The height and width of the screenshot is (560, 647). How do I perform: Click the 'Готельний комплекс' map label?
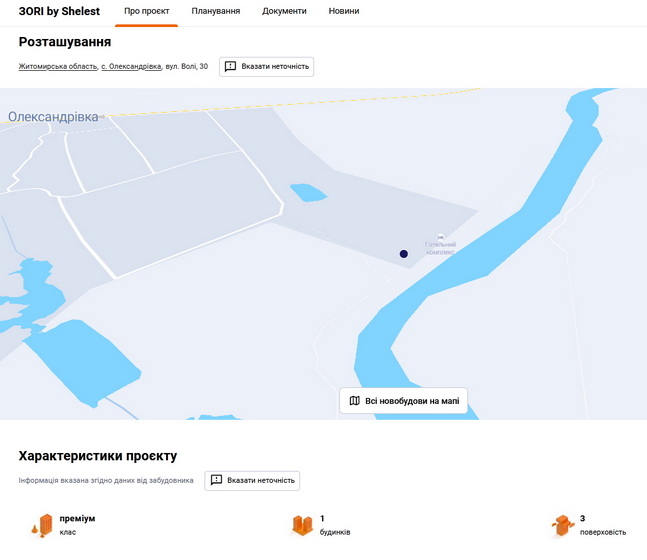tap(440, 248)
